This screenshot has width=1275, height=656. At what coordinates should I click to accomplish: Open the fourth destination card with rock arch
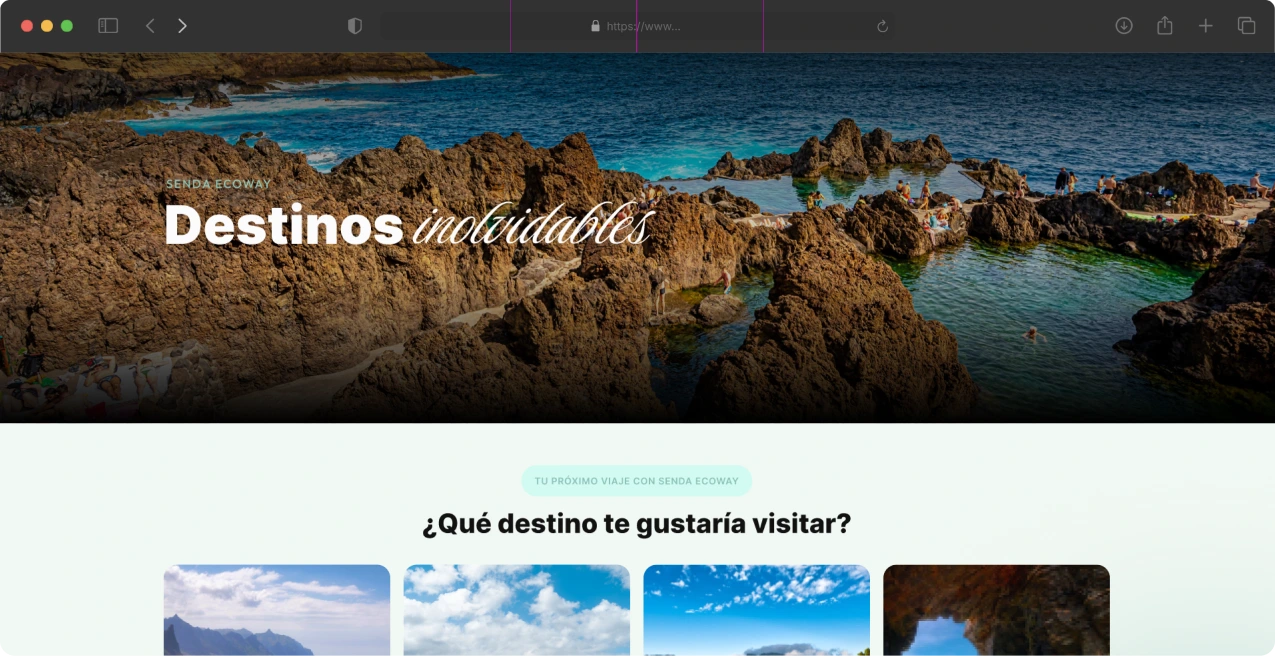tap(997, 610)
